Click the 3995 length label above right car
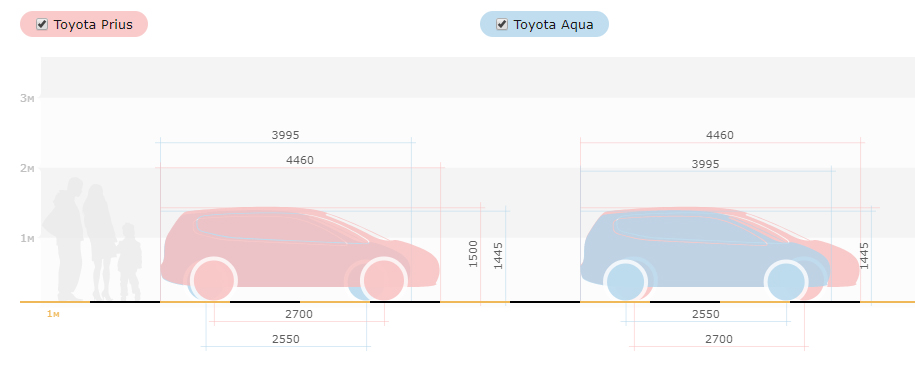Image resolution: width=915 pixels, height=366 pixels. click(706, 164)
